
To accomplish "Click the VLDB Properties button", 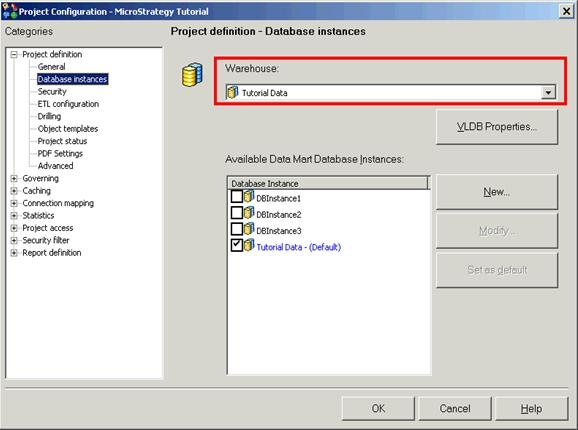I will [497, 127].
